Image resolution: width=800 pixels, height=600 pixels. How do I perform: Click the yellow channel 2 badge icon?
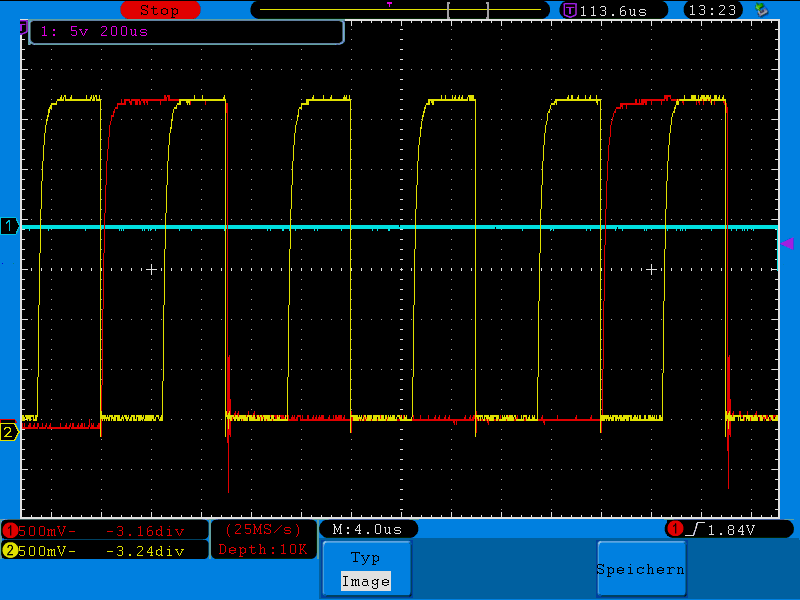(10, 551)
